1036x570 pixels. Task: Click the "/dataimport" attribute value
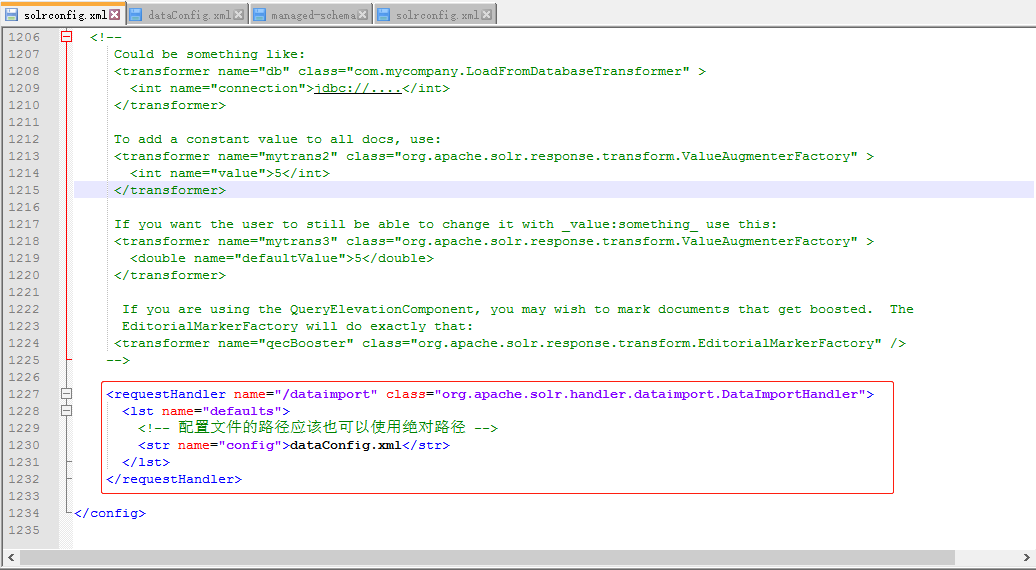click(328, 394)
